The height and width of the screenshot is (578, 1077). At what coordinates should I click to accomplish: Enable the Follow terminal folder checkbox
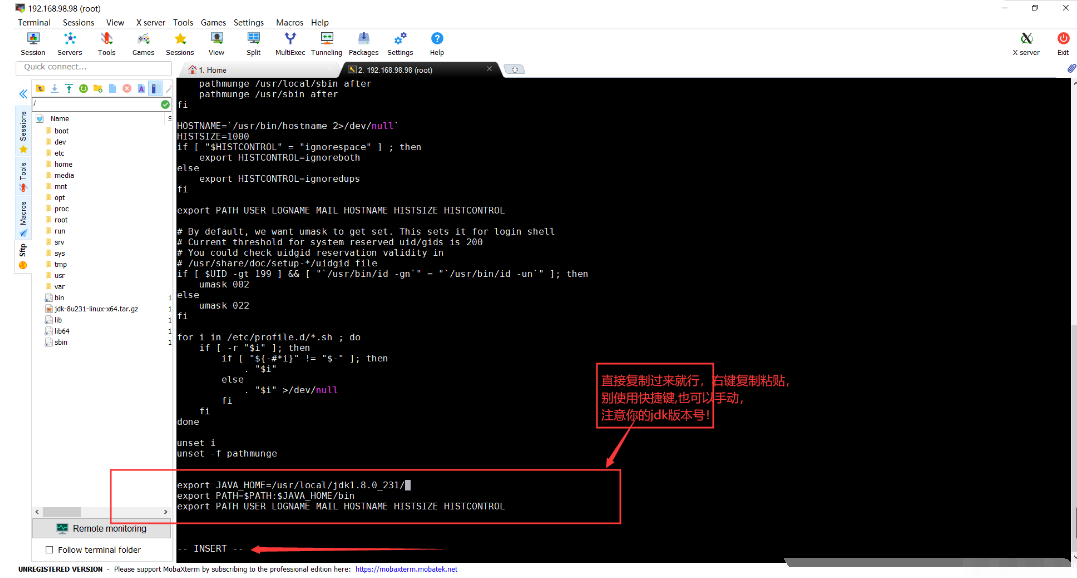(49, 550)
